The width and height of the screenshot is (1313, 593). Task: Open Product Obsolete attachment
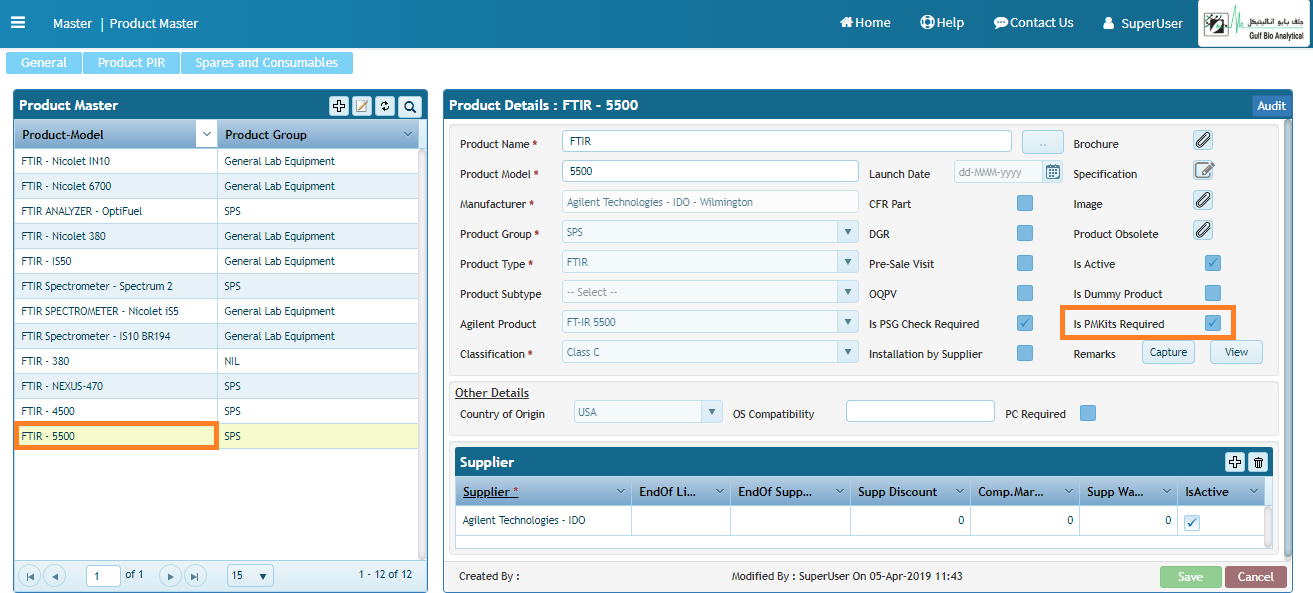tap(1203, 230)
